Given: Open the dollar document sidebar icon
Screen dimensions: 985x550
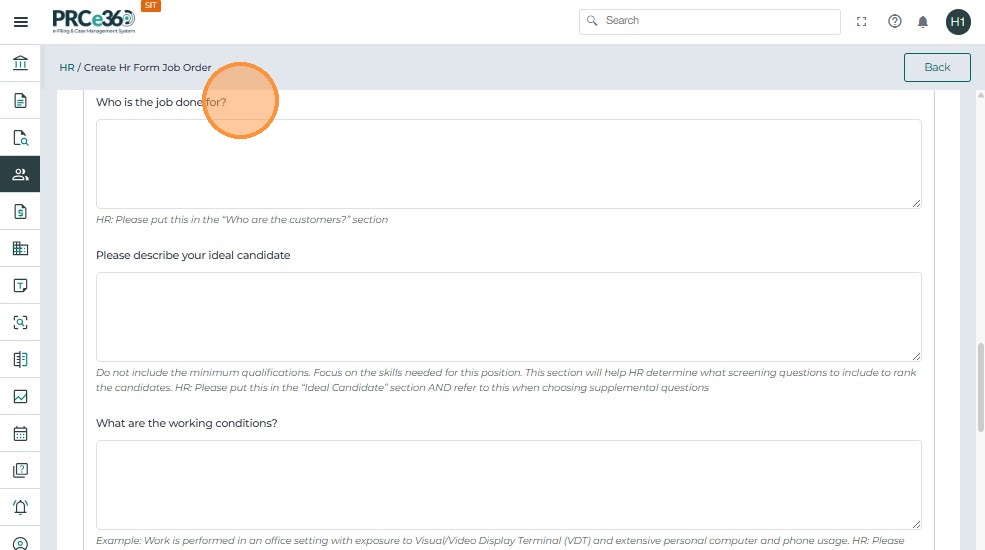Looking at the screenshot, I should (x=20, y=211).
